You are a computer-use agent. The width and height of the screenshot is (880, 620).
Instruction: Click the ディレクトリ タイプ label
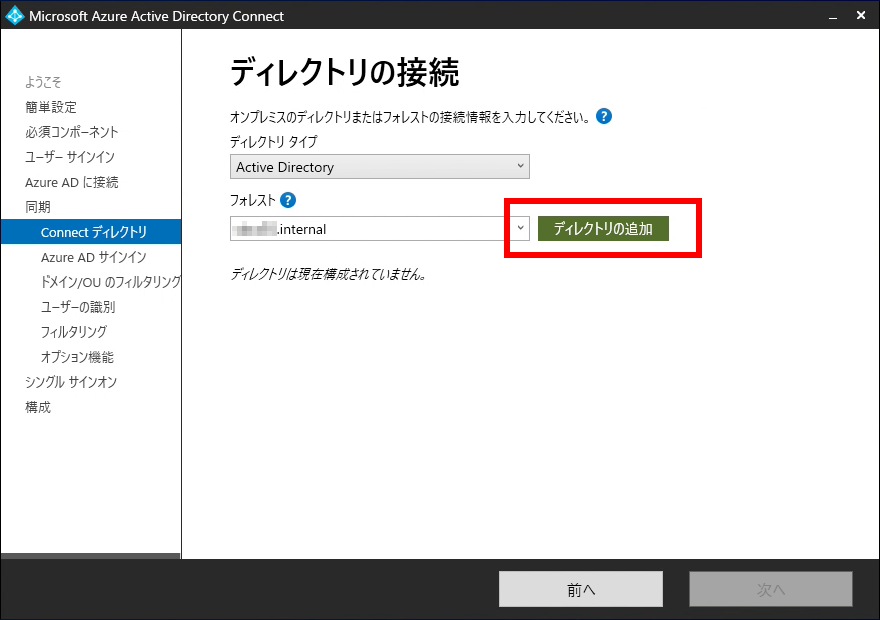click(274, 141)
